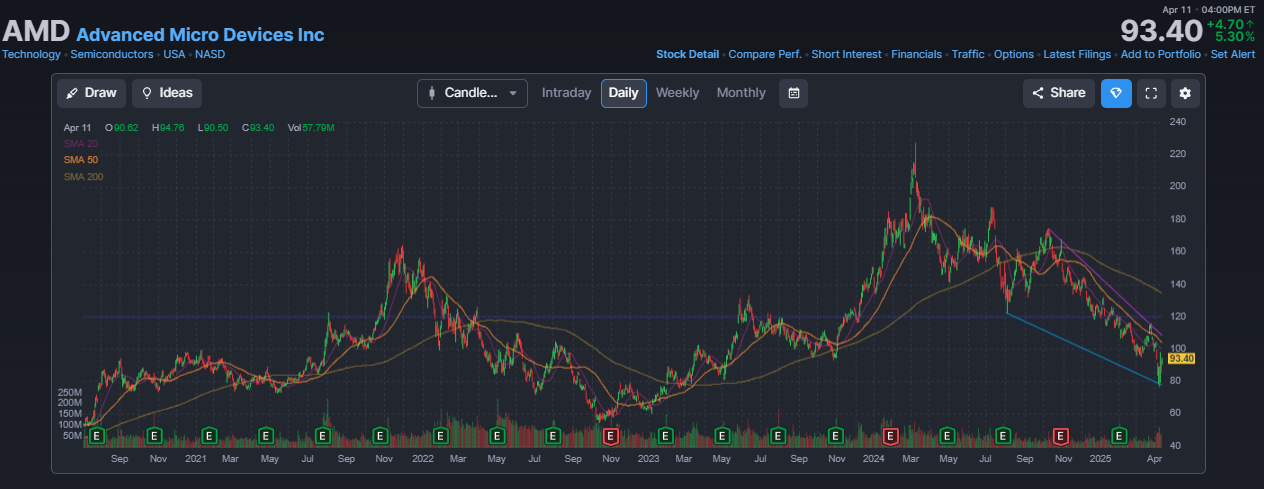The height and width of the screenshot is (489, 1264).
Task: Expand the Candle chart type dropdown
Action: [x=472, y=93]
